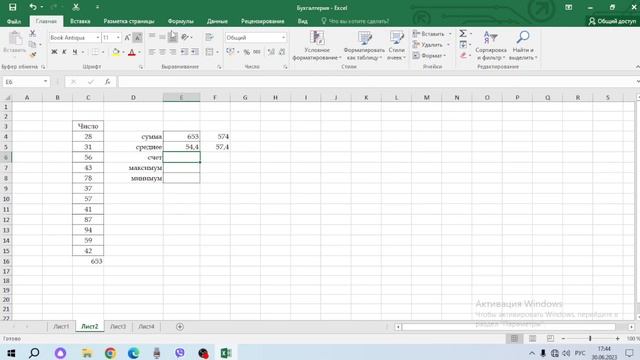
Task: Open the number format dropdown
Action: click(x=283, y=38)
